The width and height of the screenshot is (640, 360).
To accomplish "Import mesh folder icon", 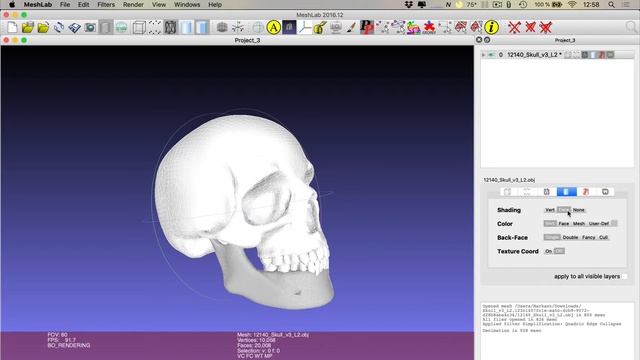I will 43,27.
